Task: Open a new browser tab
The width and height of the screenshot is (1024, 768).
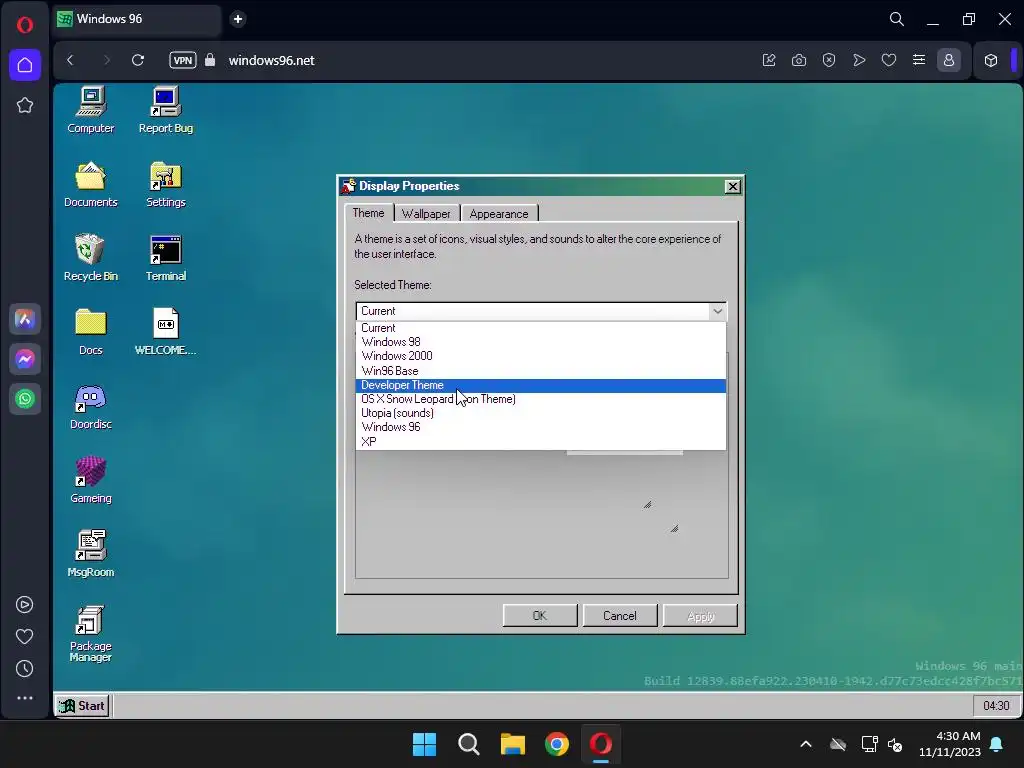Action: [x=238, y=19]
